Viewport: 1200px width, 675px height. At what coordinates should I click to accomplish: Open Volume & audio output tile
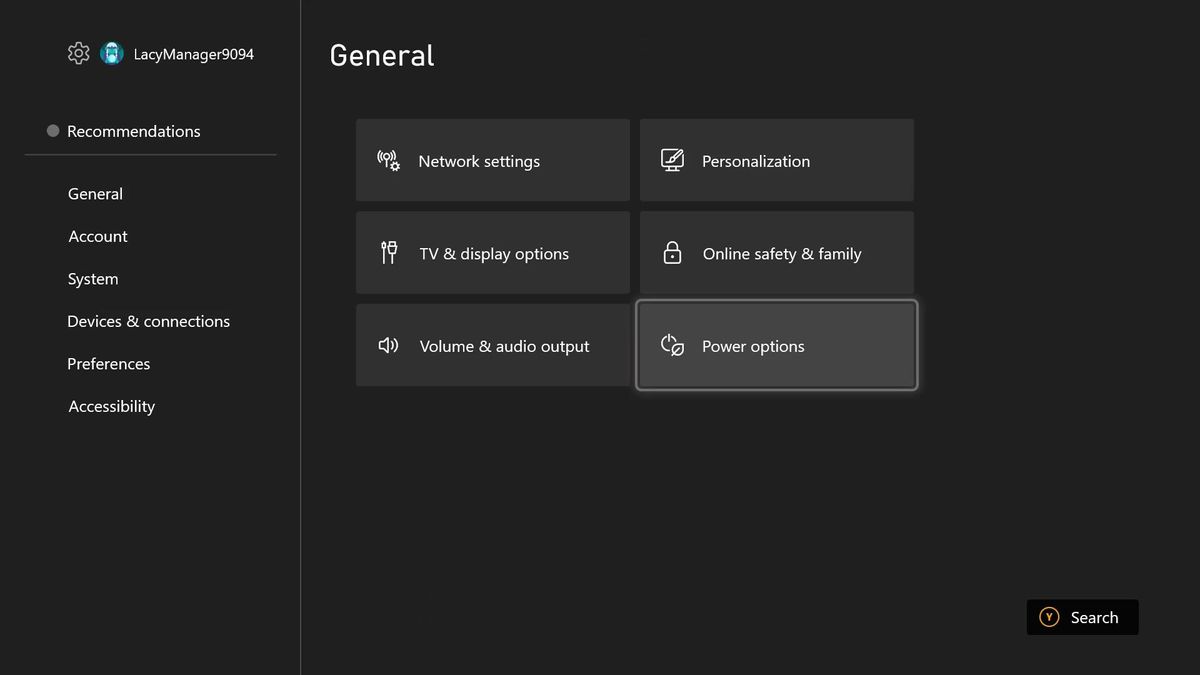pos(493,346)
